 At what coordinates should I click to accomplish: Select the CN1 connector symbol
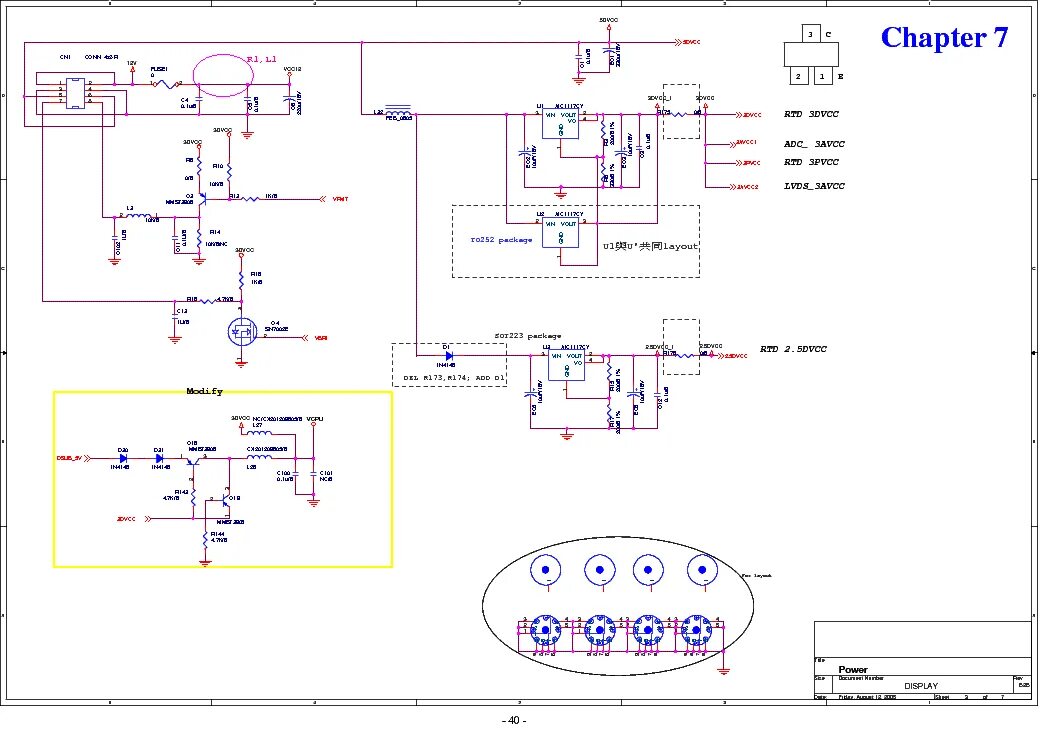tap(75, 93)
